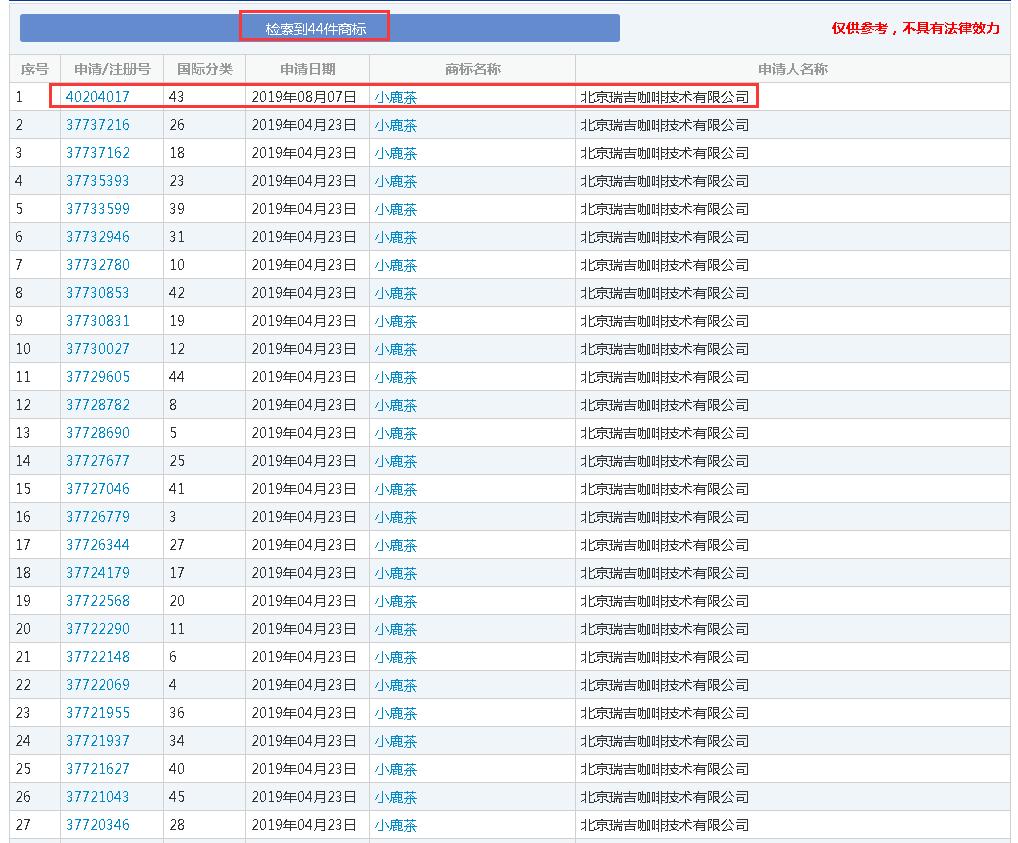Click 小鹿茶 trademark link in row 20
1018x843 pixels.
(x=395, y=629)
